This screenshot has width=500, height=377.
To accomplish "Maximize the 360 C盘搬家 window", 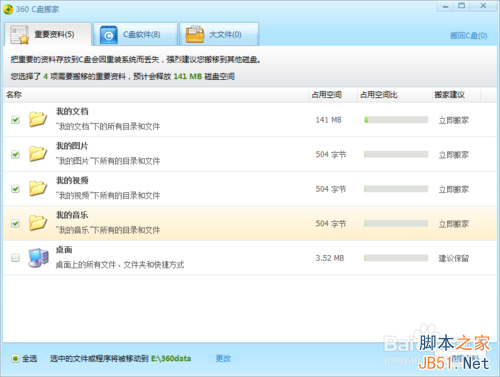I will point(462,6).
